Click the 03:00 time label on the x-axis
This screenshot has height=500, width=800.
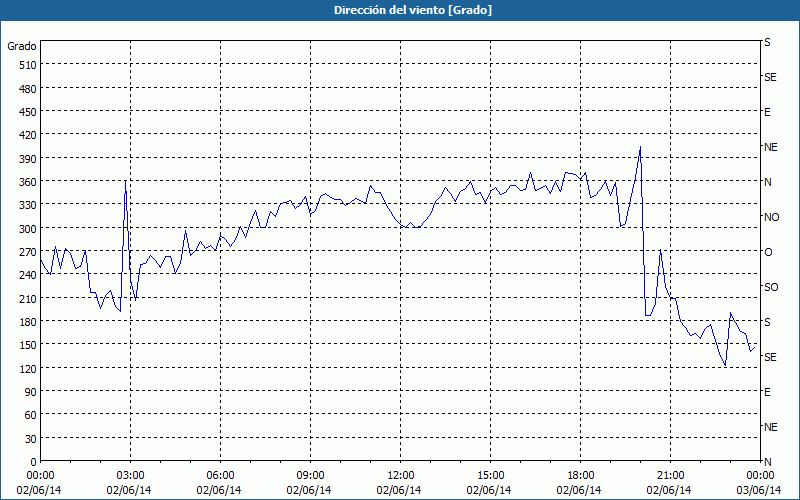[x=130, y=476]
